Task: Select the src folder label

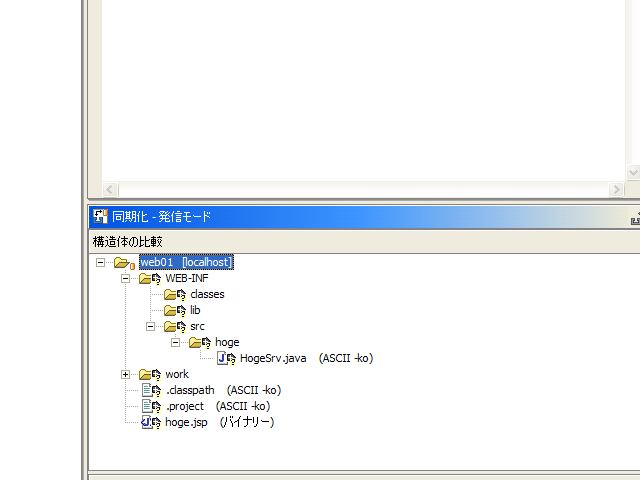Action: pyautogui.click(x=197, y=327)
